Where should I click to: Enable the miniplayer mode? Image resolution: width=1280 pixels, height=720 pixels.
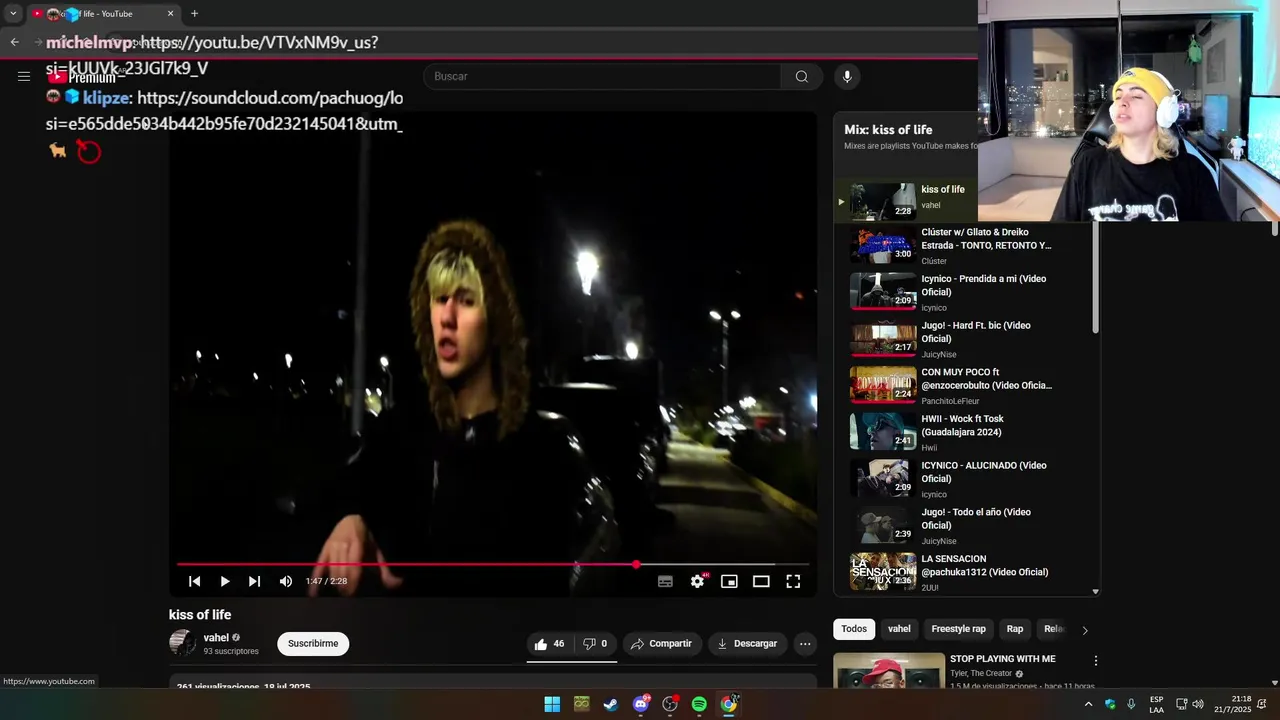point(729,581)
